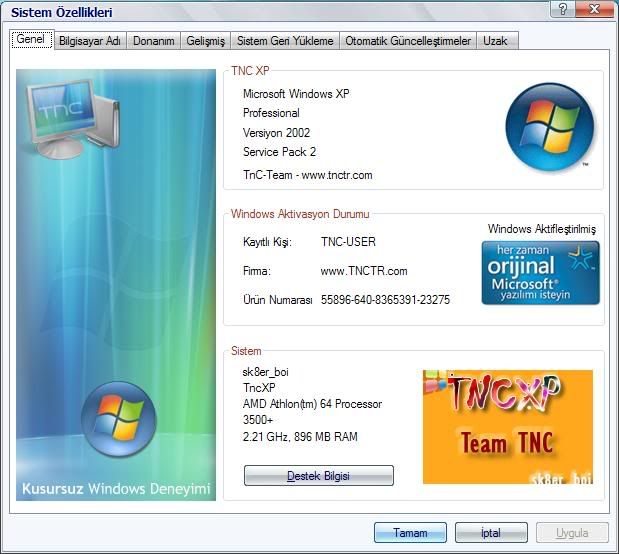Select the Donanım tab
619x554 pixels.
[154, 41]
